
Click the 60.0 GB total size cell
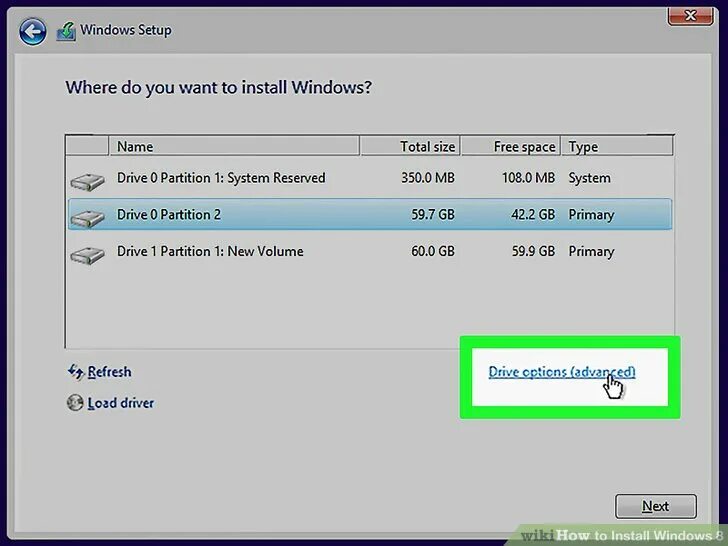[x=433, y=251]
